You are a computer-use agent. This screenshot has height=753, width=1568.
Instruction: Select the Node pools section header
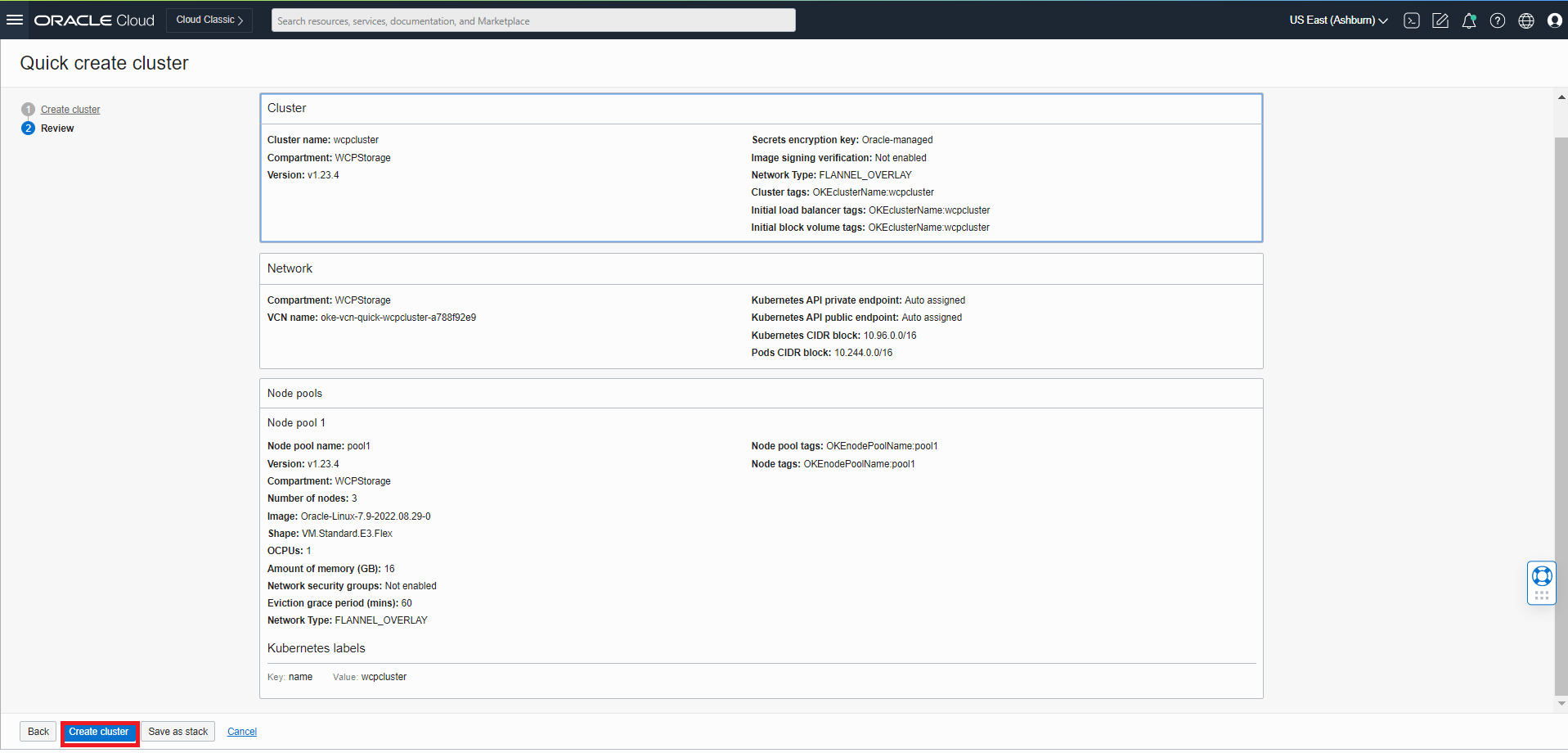click(294, 394)
